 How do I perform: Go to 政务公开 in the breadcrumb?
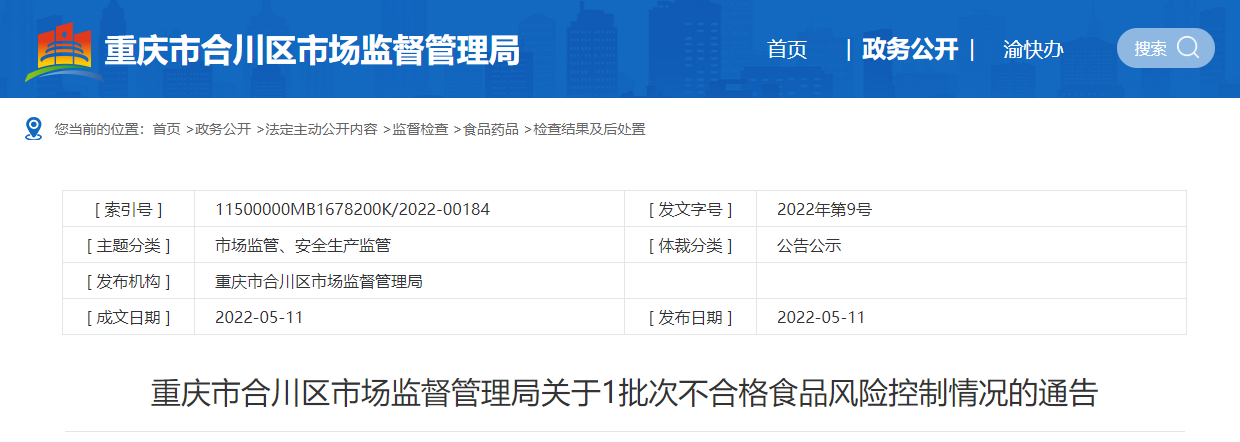(x=223, y=129)
